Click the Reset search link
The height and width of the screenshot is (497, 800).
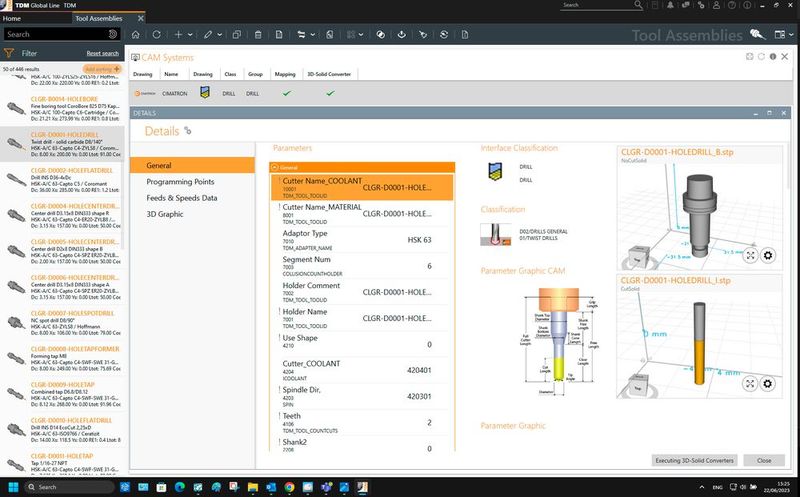[x=103, y=53]
